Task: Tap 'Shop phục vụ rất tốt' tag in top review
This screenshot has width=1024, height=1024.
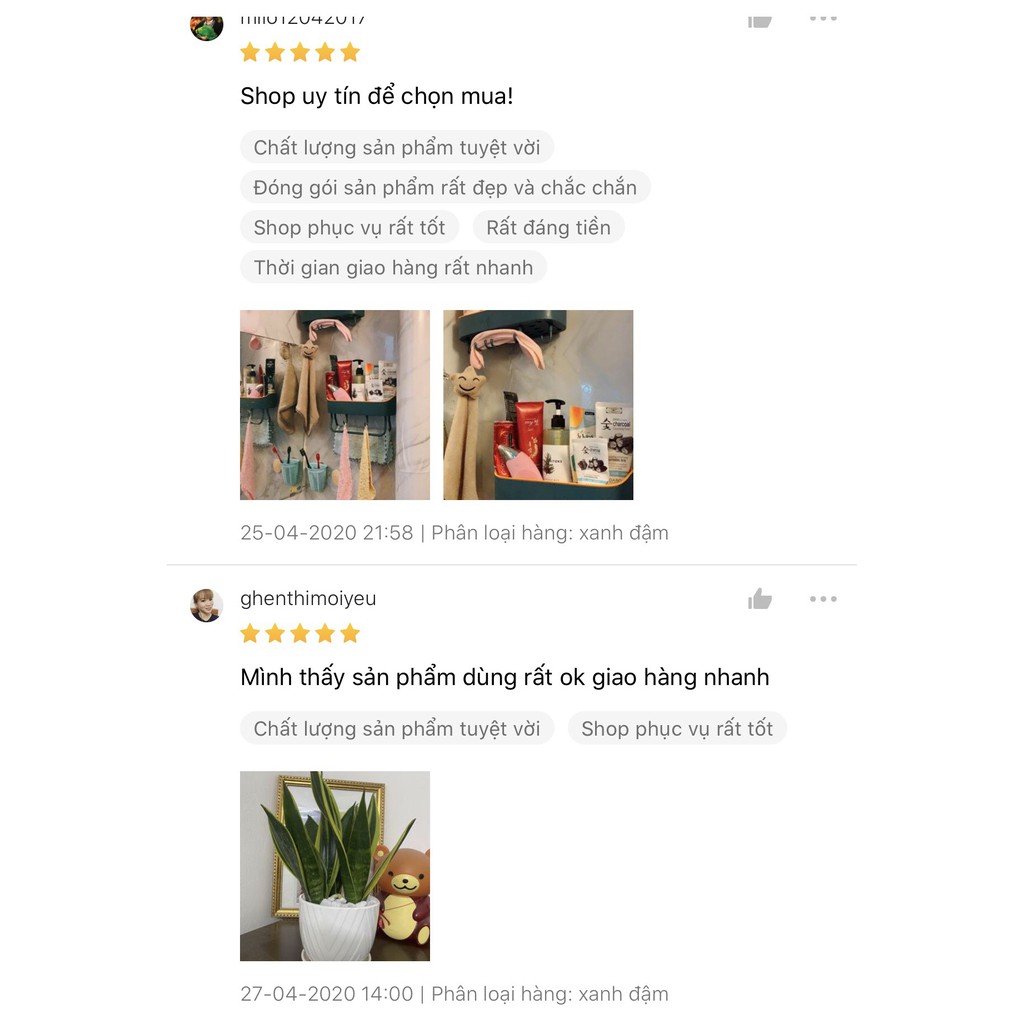Action: [349, 227]
